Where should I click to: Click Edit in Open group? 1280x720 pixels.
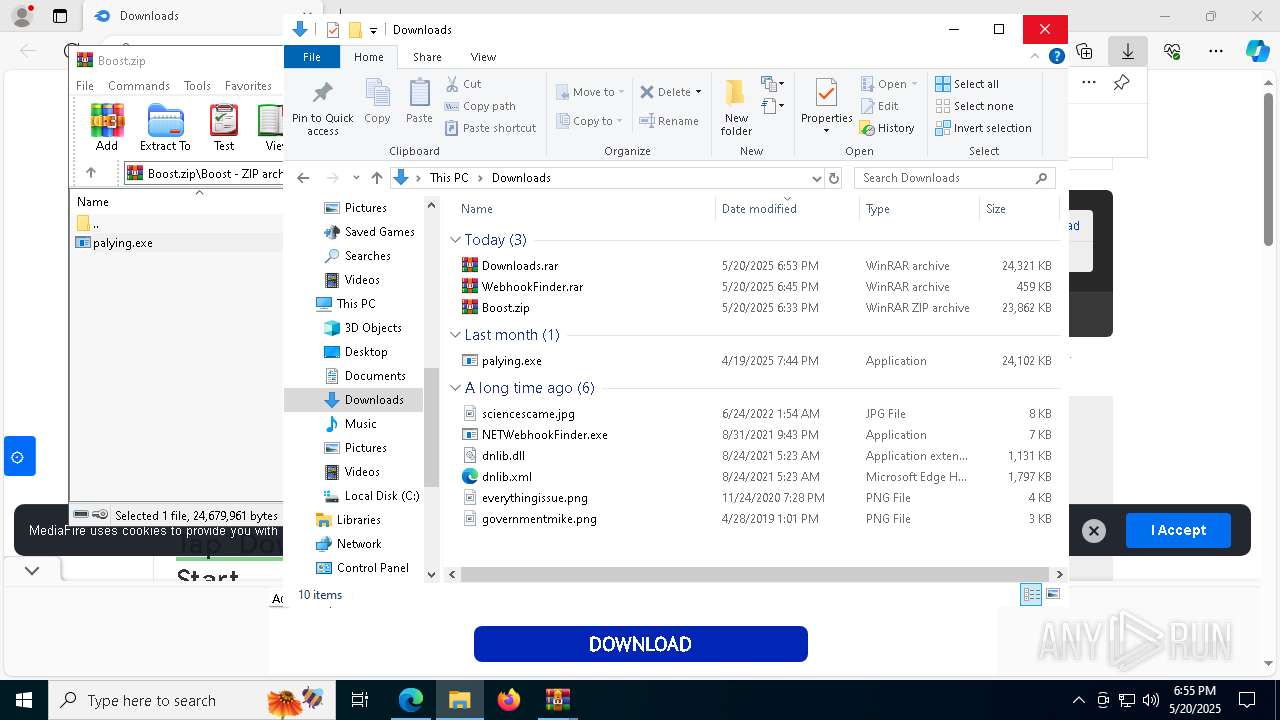(x=880, y=106)
